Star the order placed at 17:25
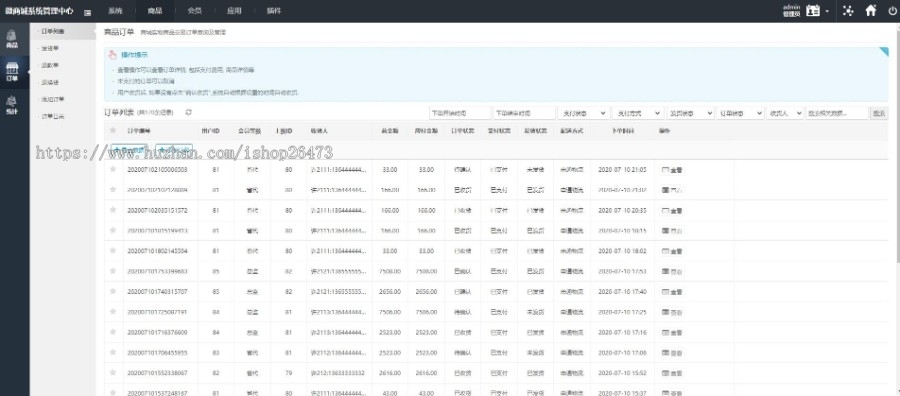Screen dimensions: 900x396 [x=113, y=312]
